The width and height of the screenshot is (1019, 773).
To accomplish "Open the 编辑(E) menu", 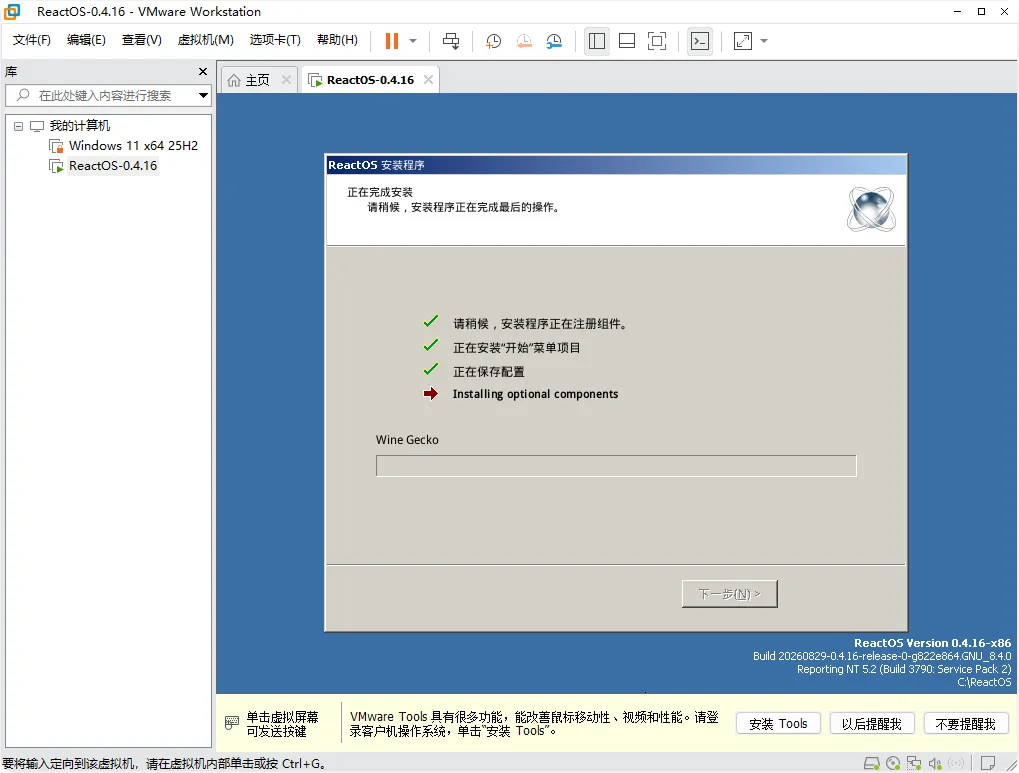I will coord(86,40).
